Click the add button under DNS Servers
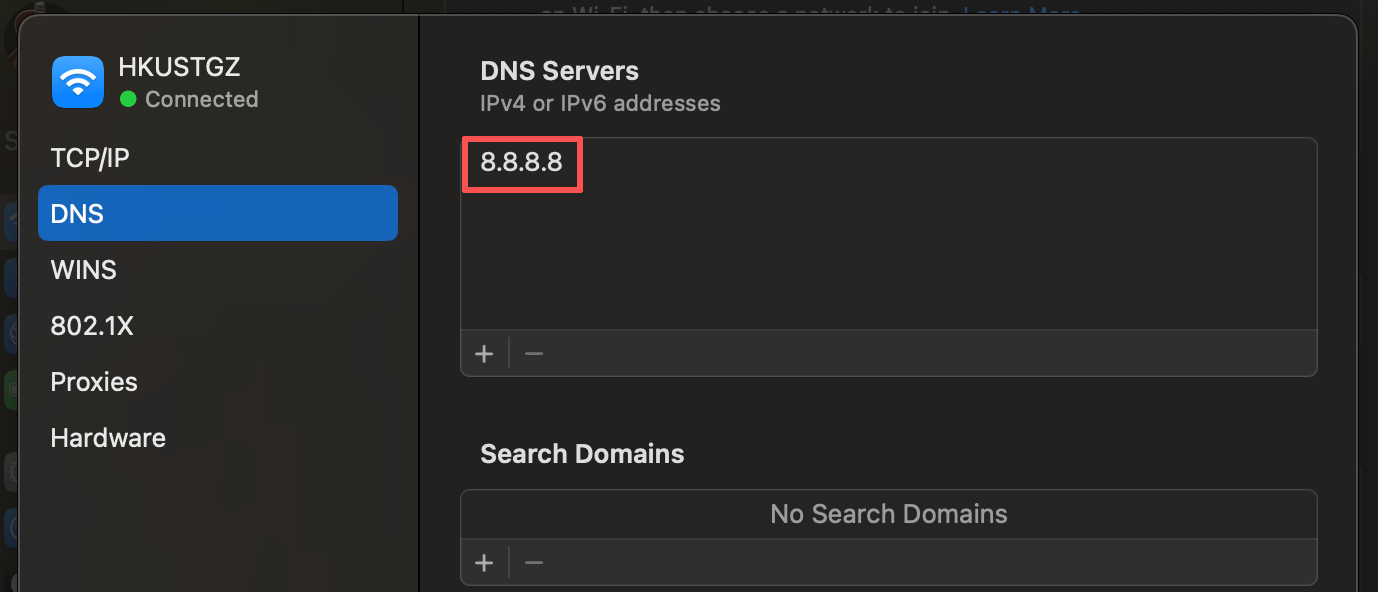 tap(484, 353)
